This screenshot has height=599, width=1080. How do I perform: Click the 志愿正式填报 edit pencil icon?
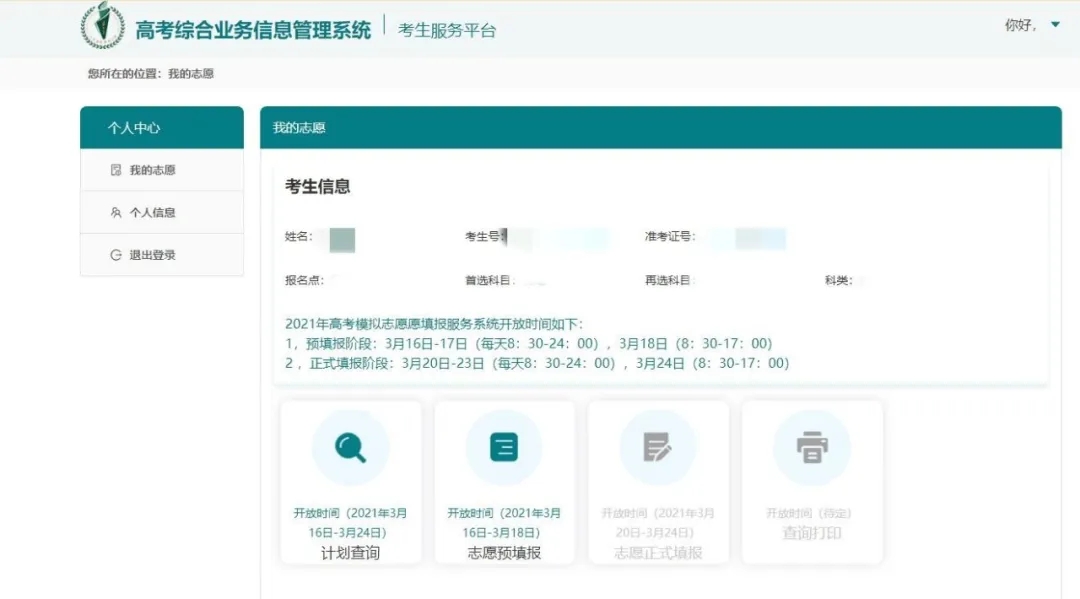point(657,447)
